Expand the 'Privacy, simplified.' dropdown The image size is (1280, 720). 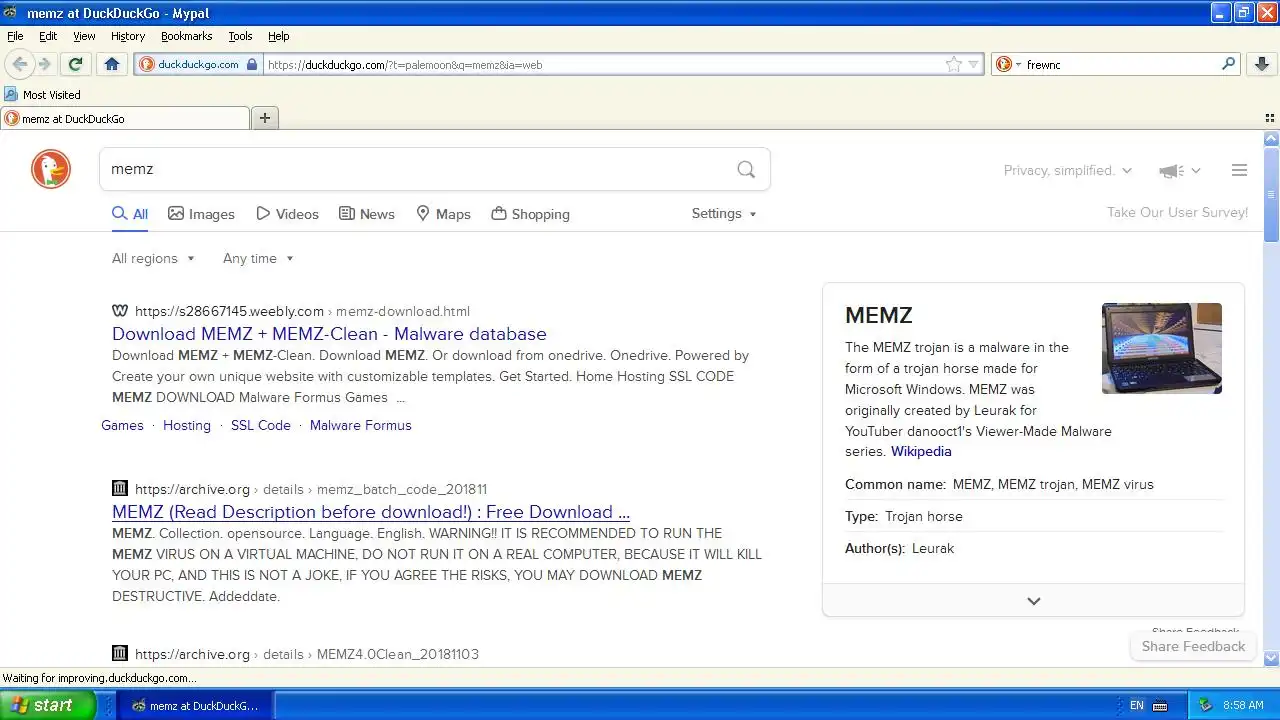point(1067,171)
